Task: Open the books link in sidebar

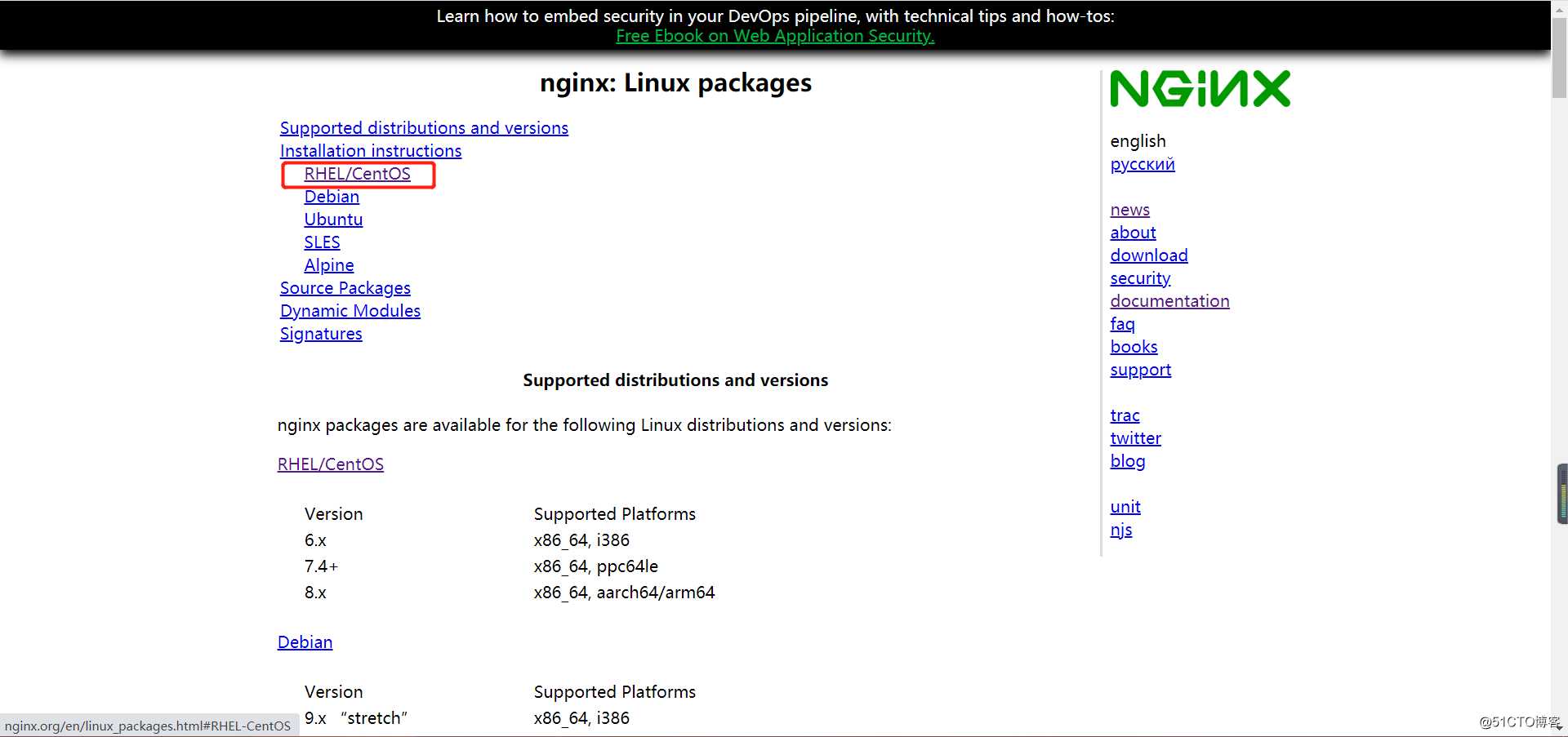Action: click(x=1134, y=347)
